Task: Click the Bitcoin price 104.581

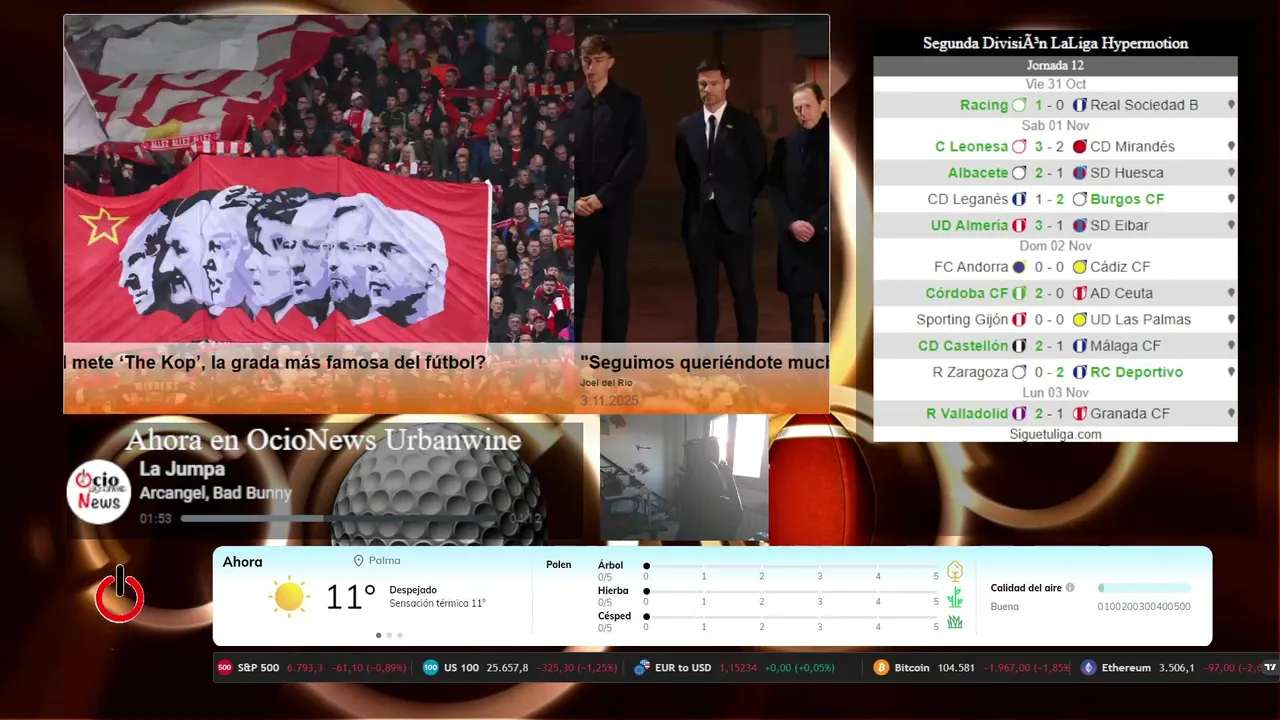Action: [x=955, y=668]
